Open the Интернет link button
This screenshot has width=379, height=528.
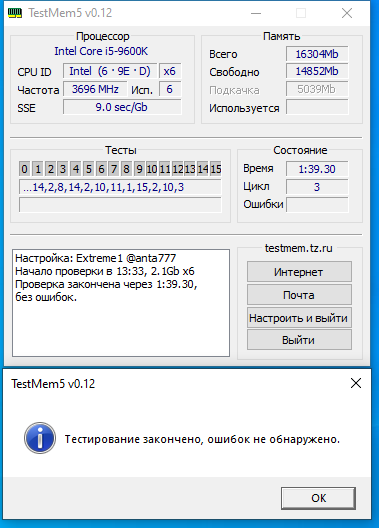(x=299, y=272)
